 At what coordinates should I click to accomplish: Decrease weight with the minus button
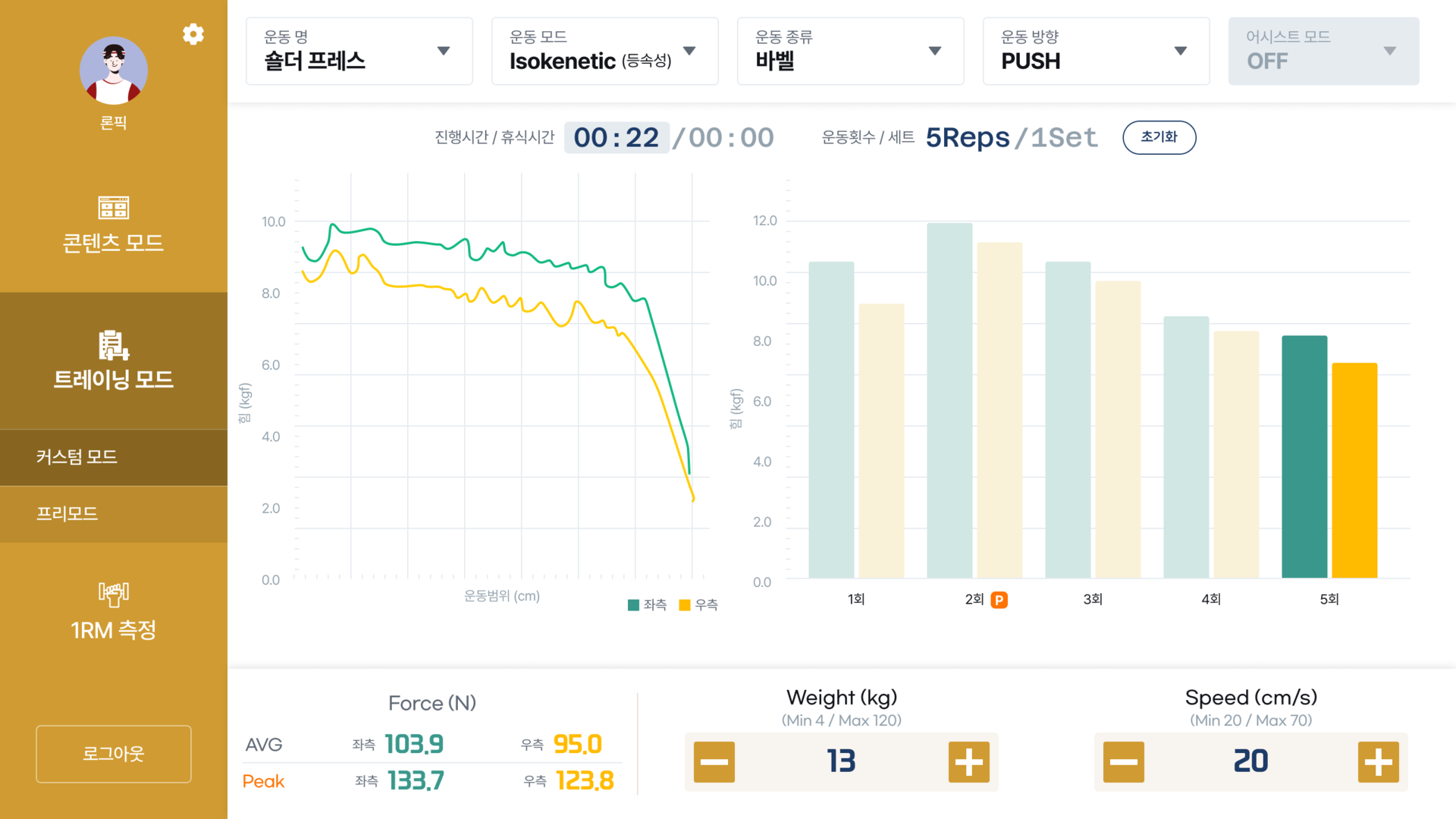tap(714, 762)
